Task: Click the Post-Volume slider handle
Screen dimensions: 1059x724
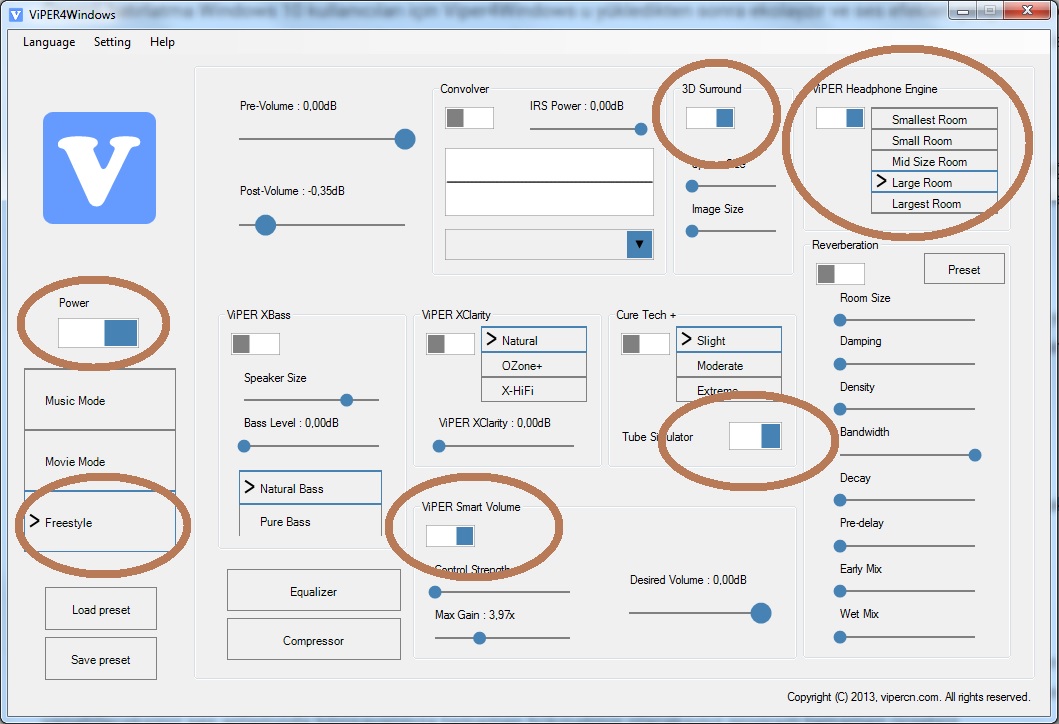Action: pos(265,225)
